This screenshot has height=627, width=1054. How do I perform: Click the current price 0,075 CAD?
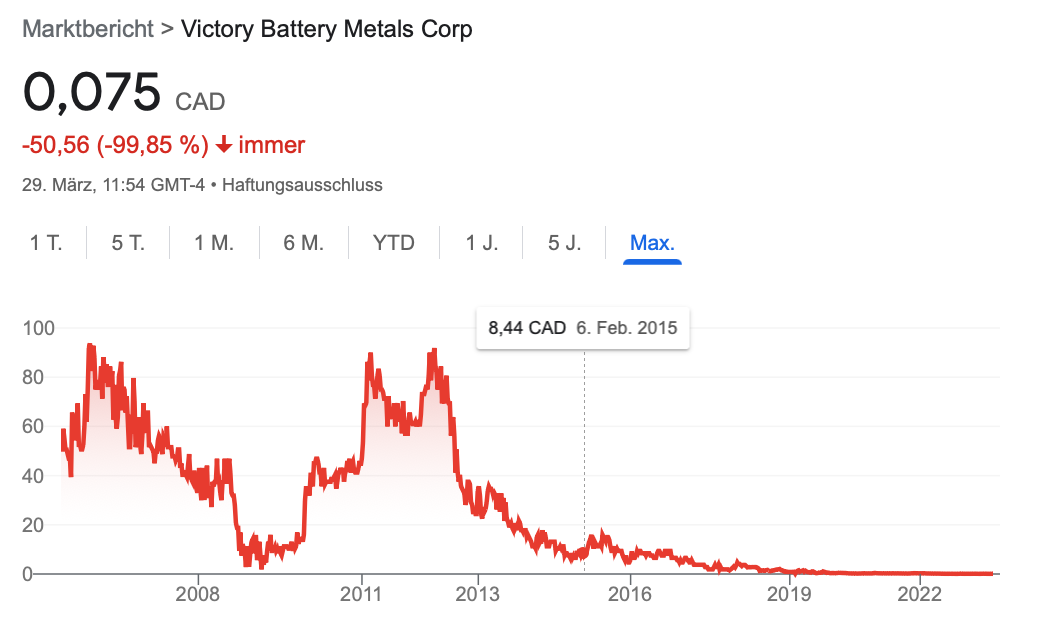(x=123, y=94)
